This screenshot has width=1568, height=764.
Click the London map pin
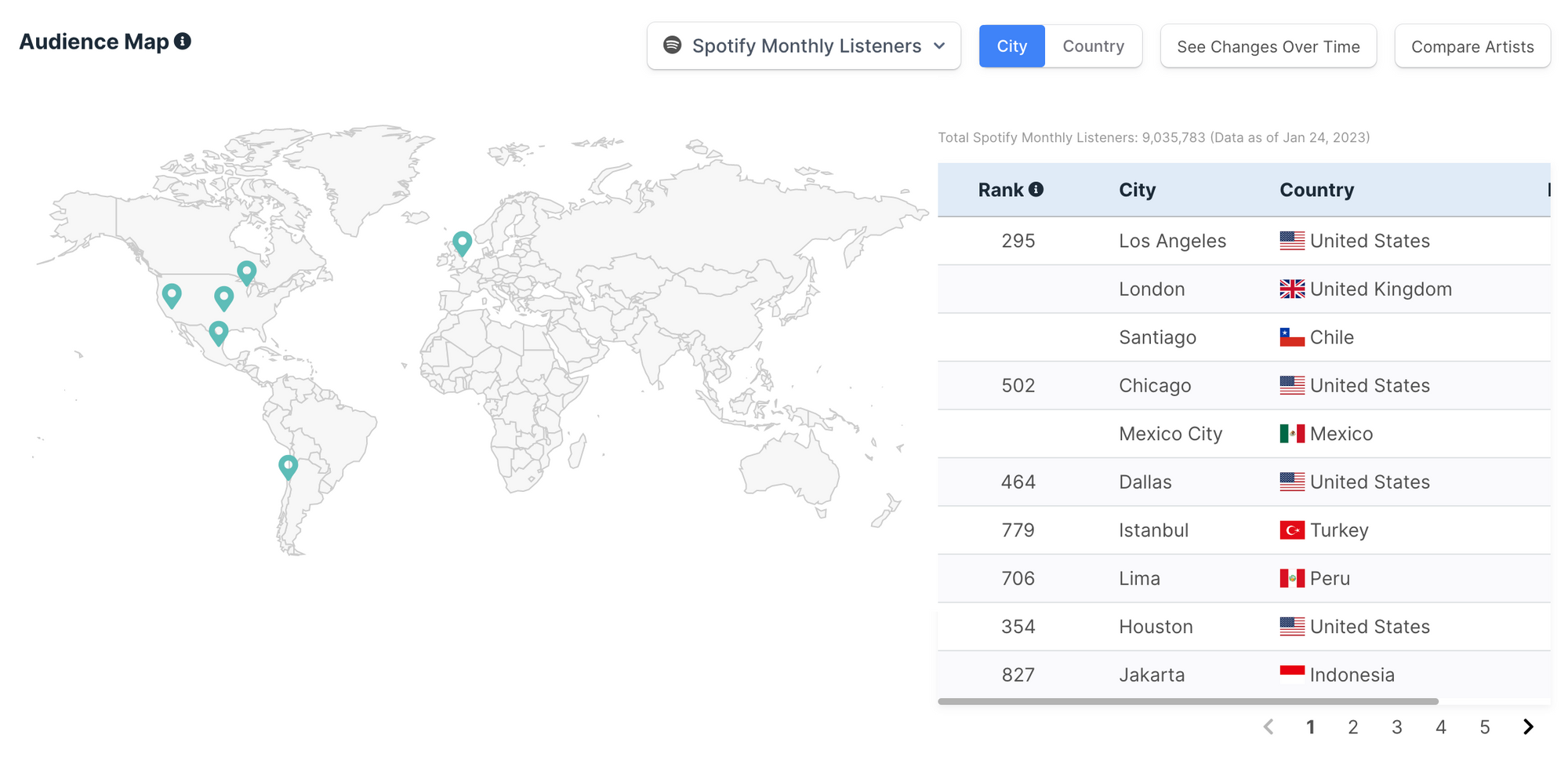click(462, 242)
